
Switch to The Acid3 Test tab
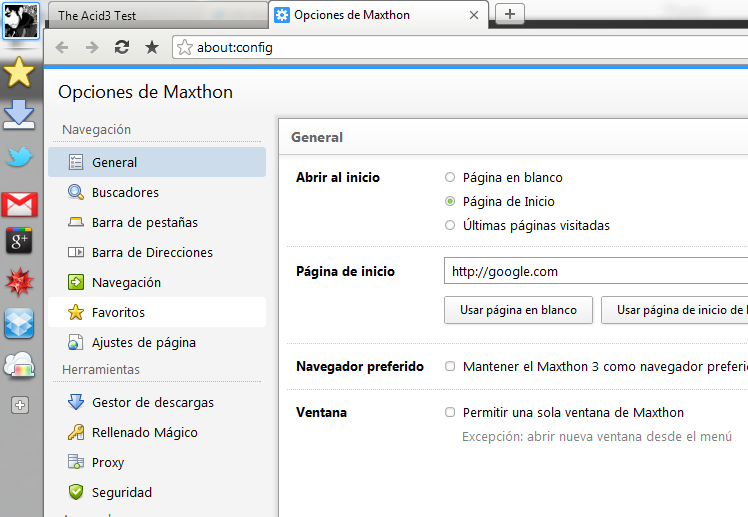155,15
